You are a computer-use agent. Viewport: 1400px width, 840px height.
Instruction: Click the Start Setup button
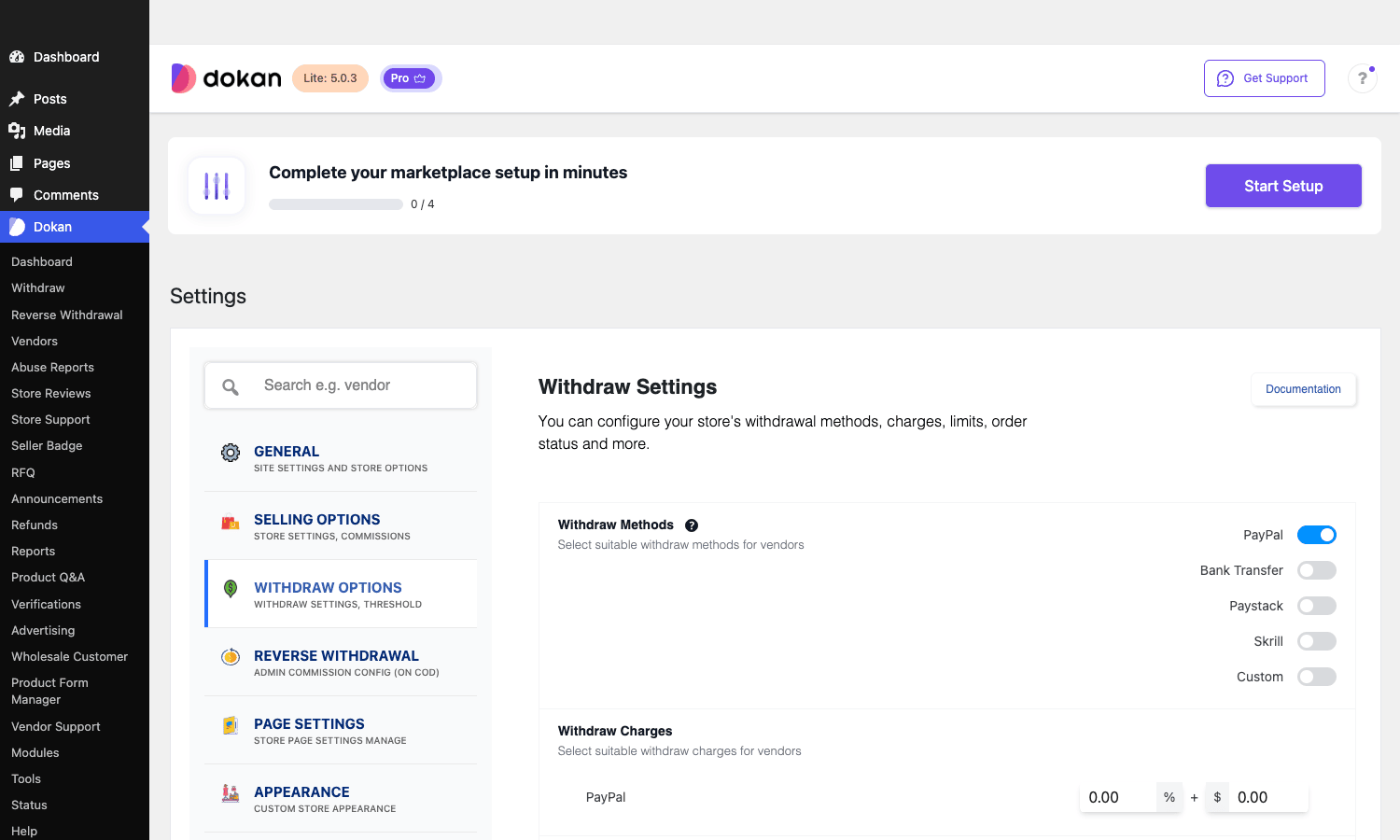tap(1283, 186)
